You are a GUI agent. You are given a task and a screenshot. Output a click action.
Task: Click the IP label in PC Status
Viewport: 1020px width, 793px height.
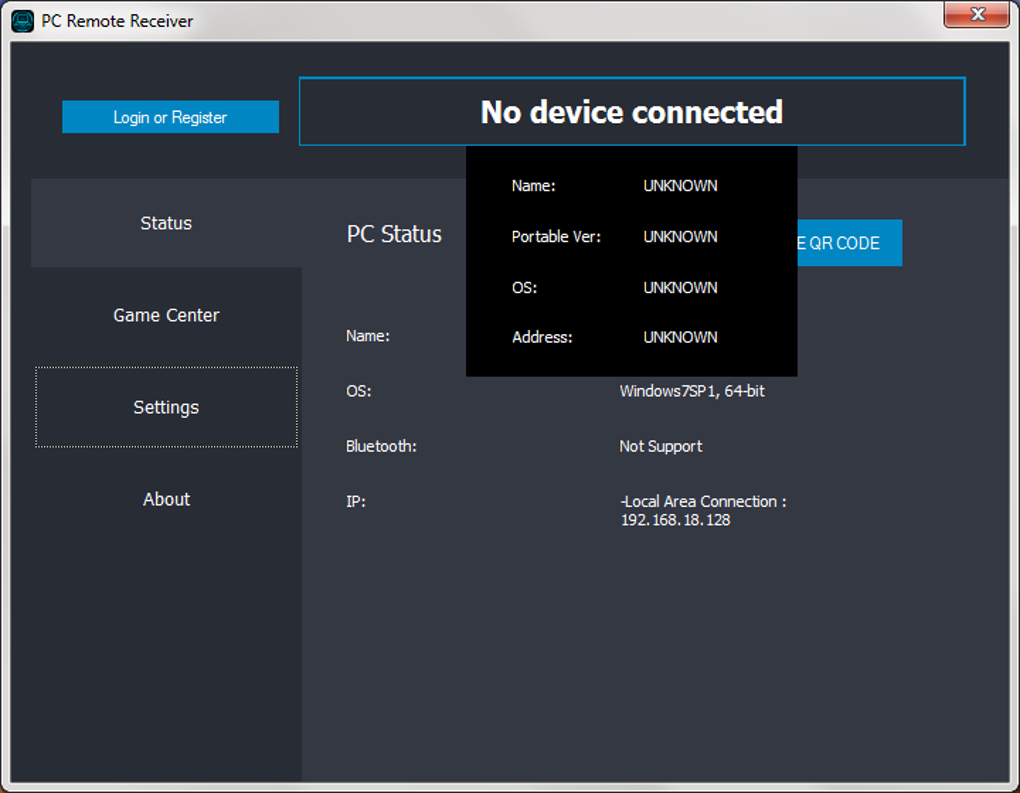[x=356, y=501]
